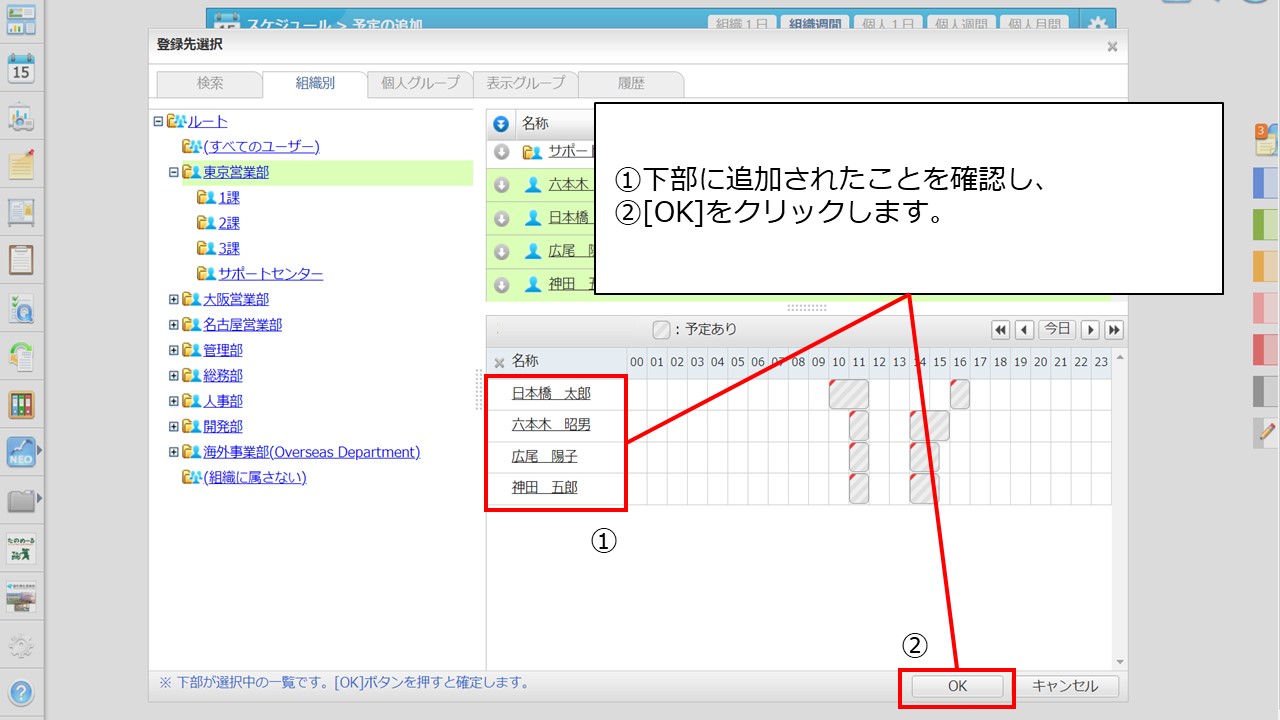Click the add arrow next to 六本木 user
The width and height of the screenshot is (1280, 720).
502,185
